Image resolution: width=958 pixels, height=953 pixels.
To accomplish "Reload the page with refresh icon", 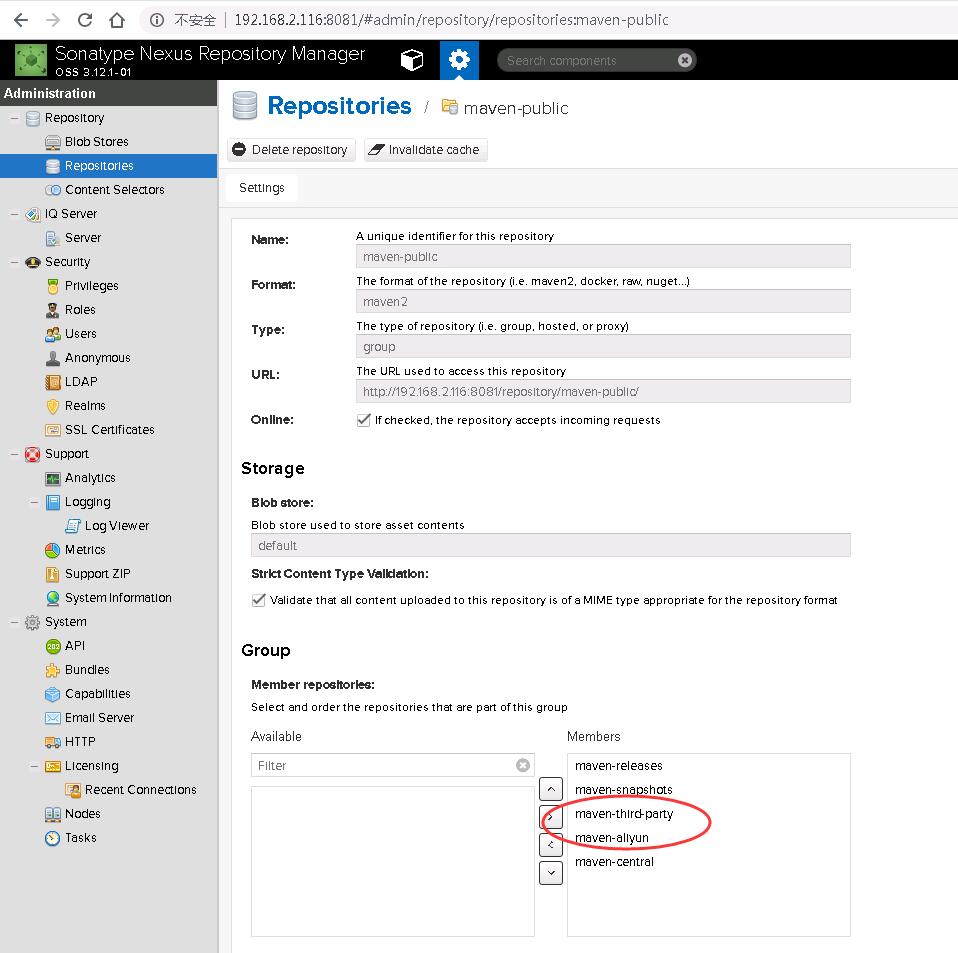I will [85, 20].
